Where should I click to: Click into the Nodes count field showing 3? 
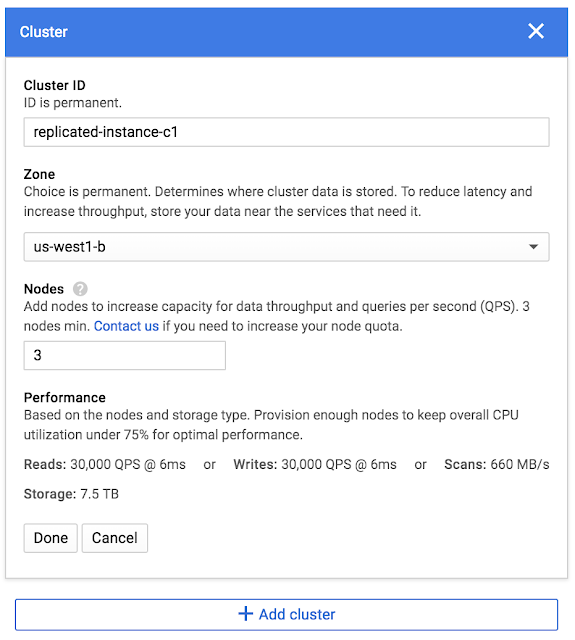coord(124,355)
